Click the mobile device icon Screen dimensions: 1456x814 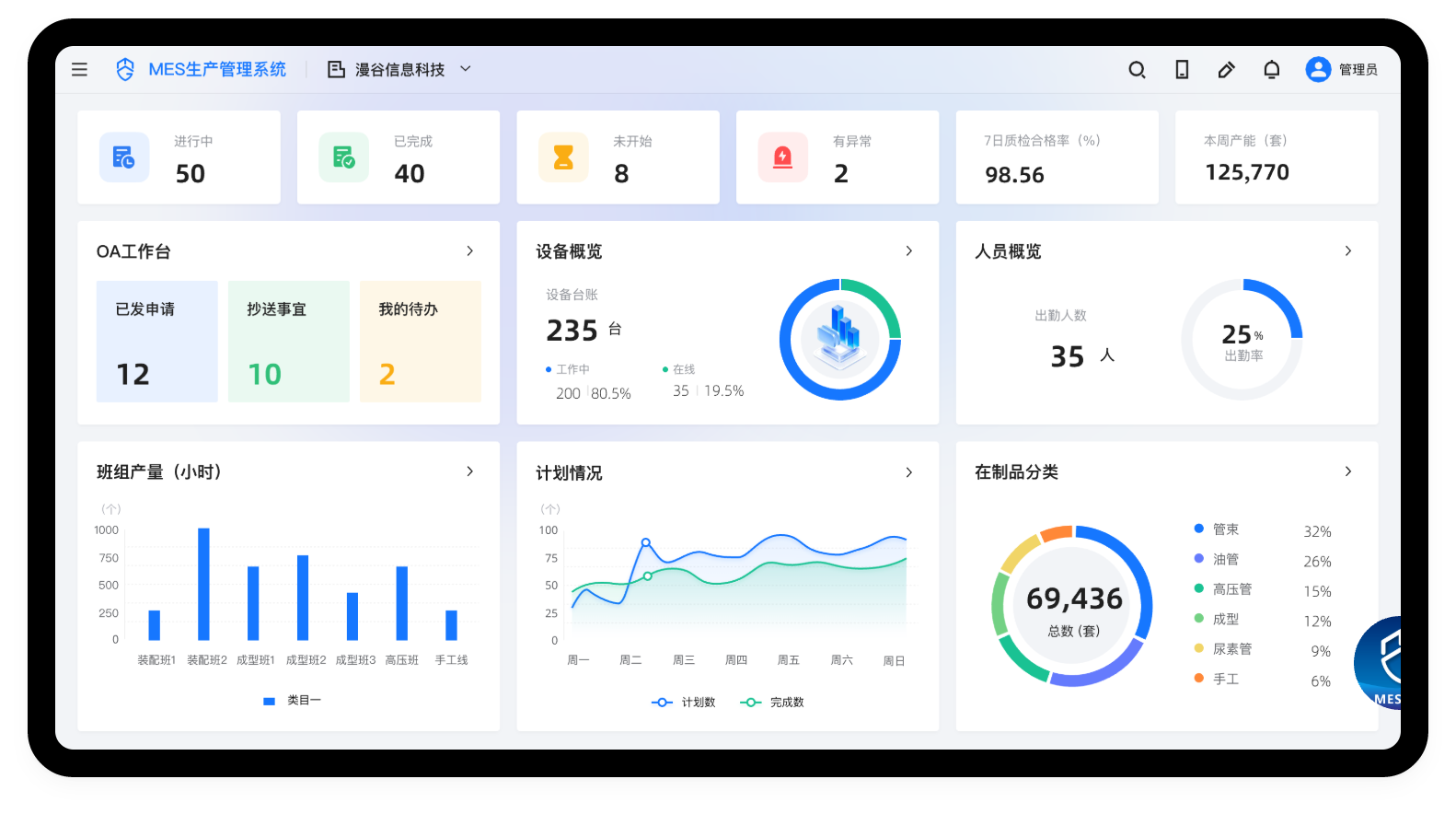coord(1182,70)
